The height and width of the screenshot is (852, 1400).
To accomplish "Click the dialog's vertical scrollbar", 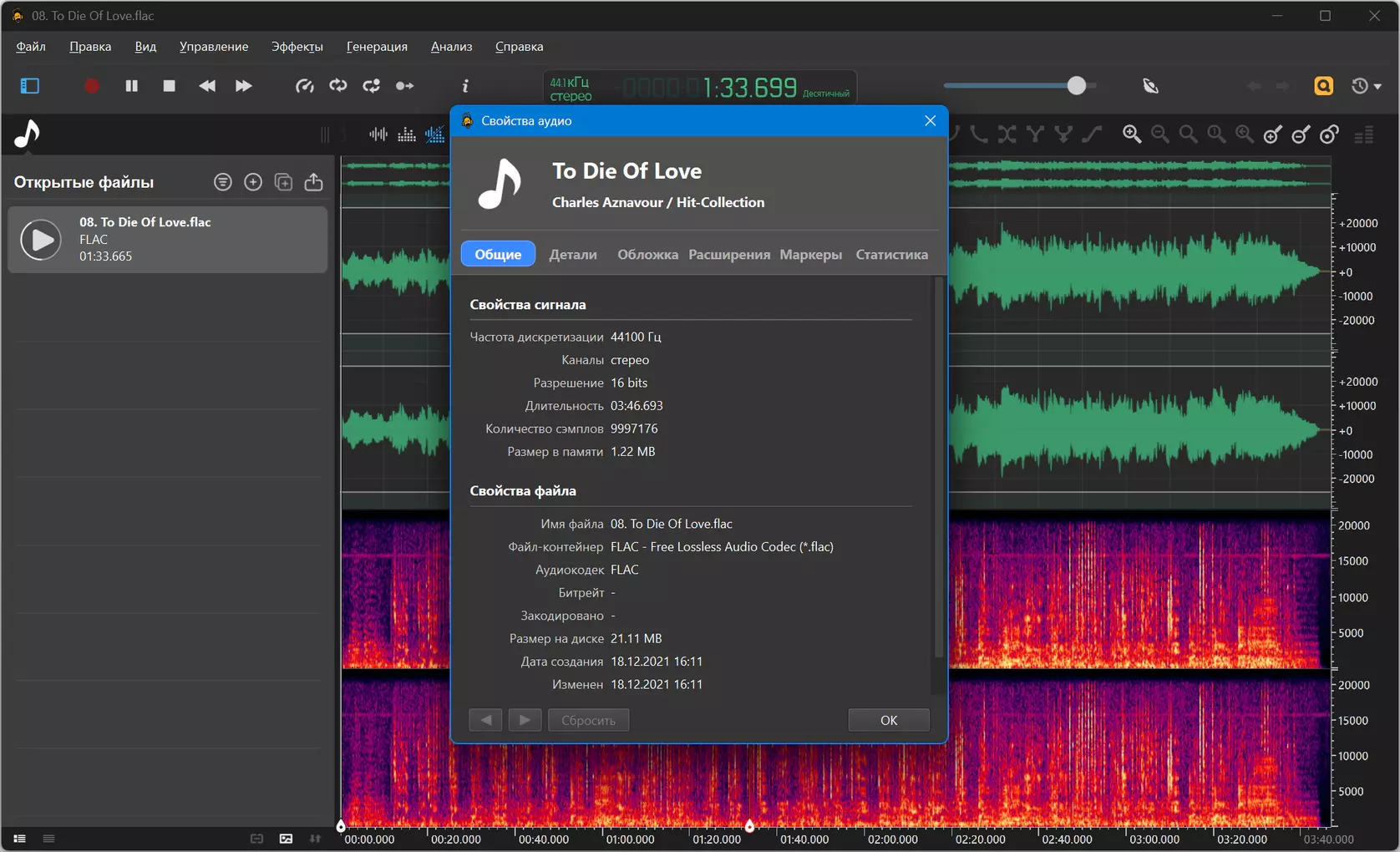I will point(939,468).
